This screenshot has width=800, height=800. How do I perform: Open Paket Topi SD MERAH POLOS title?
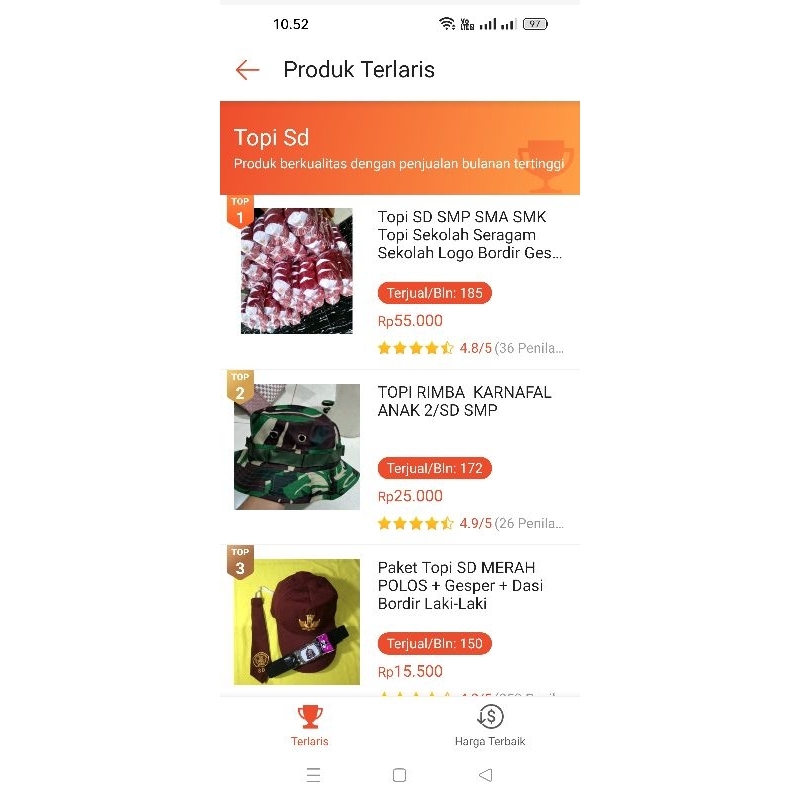[x=460, y=586]
